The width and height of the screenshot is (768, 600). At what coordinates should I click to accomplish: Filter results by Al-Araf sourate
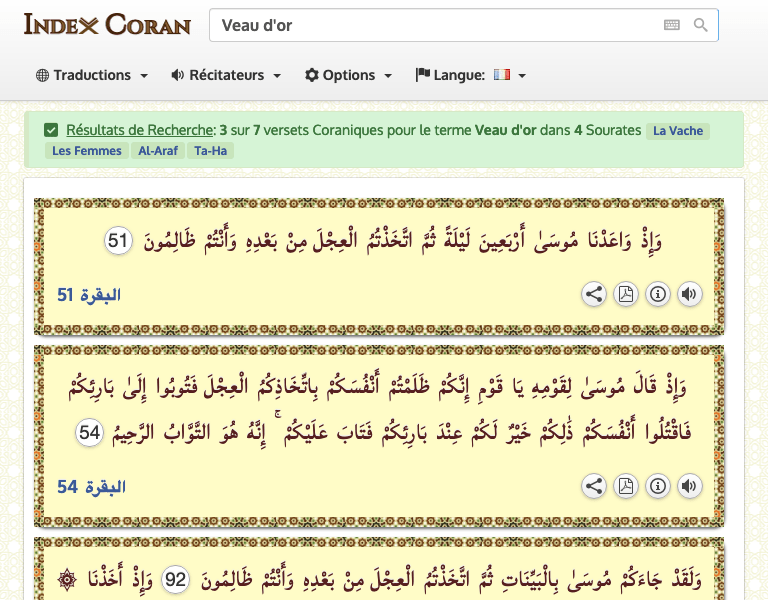tap(158, 151)
